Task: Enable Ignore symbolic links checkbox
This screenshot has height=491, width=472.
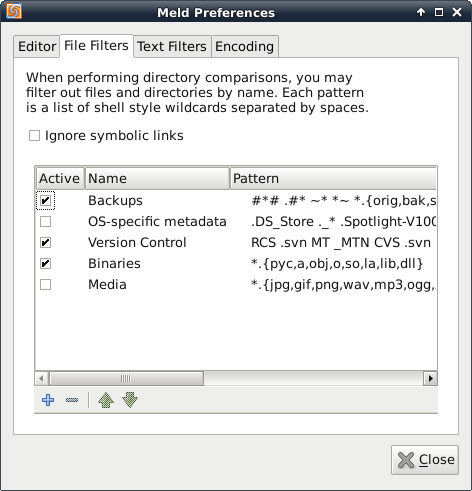Action: coord(34,136)
